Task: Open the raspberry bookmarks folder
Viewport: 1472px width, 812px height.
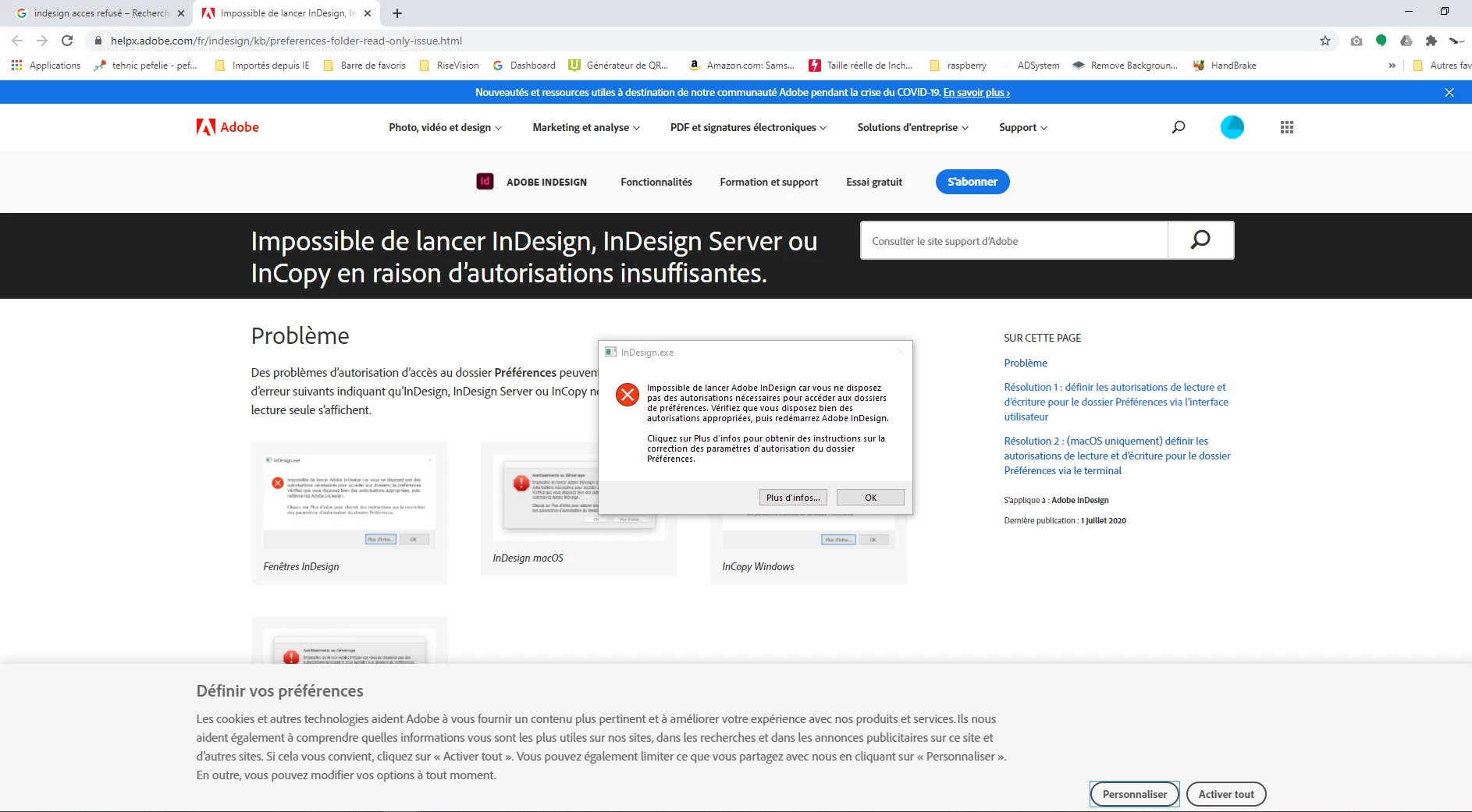Action: pyautogui.click(x=958, y=66)
